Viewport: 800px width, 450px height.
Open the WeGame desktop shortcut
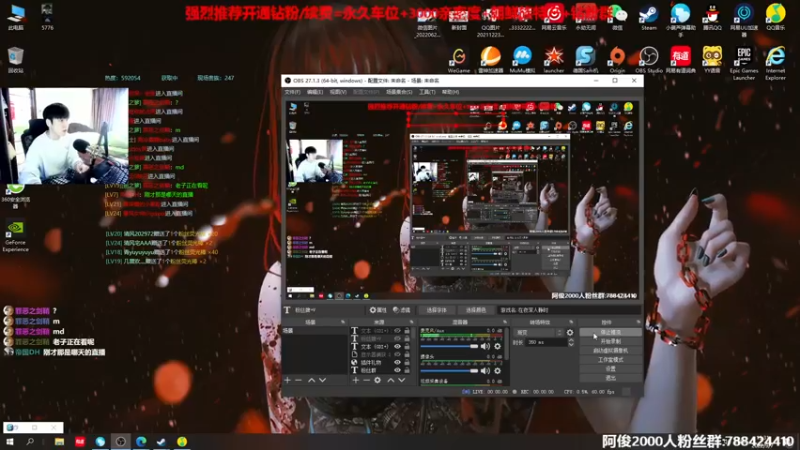coord(459,60)
